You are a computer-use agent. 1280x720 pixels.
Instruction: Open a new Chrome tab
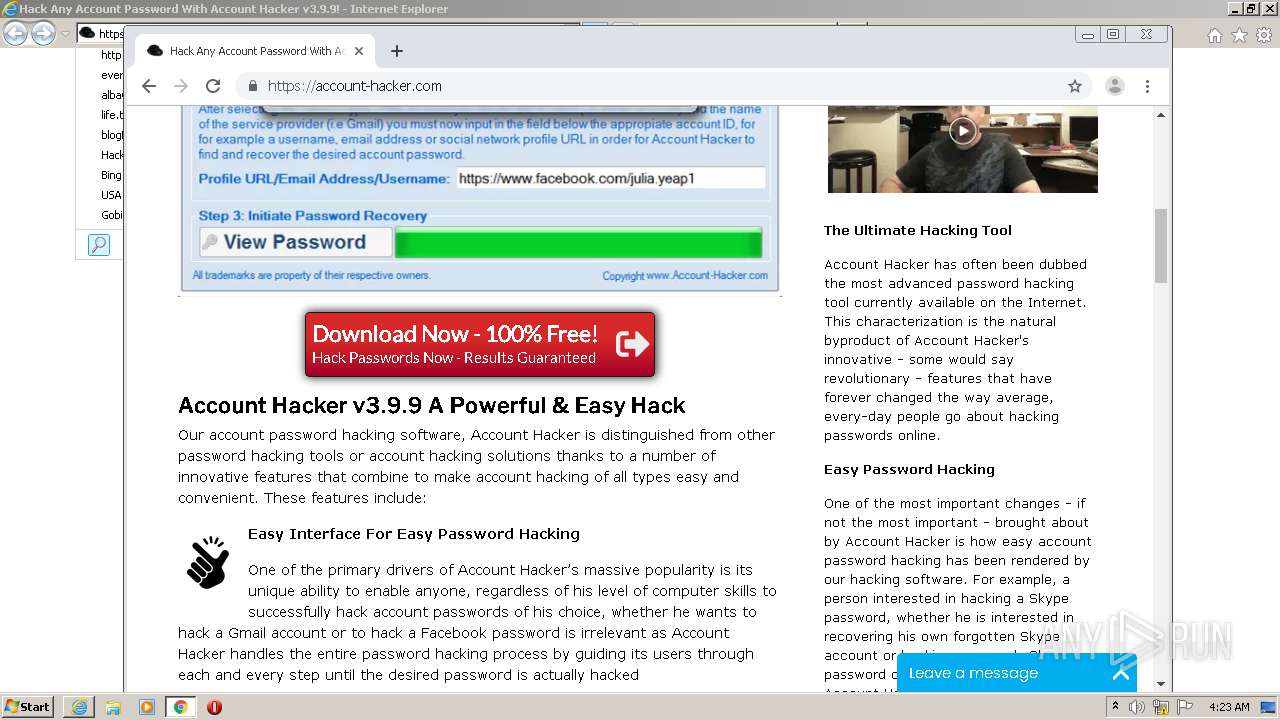397,51
